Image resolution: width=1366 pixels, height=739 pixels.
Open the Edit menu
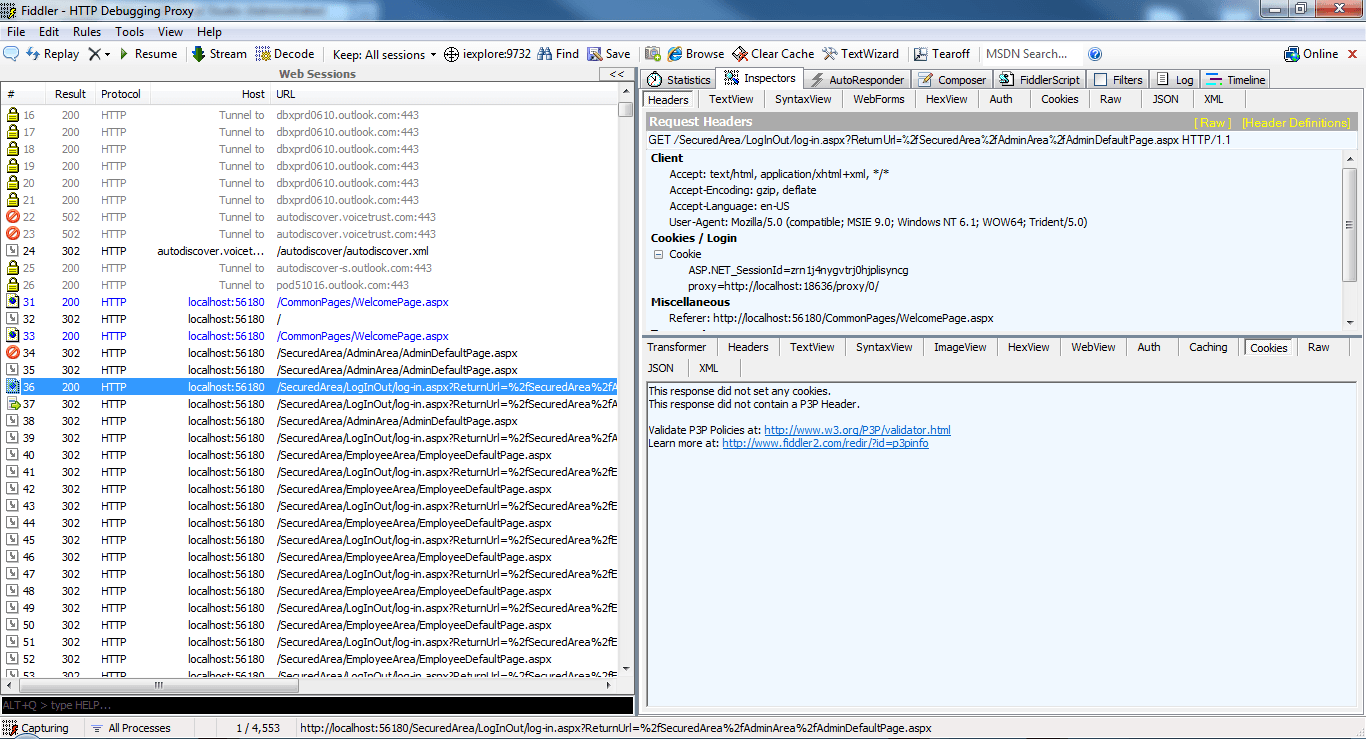point(49,32)
